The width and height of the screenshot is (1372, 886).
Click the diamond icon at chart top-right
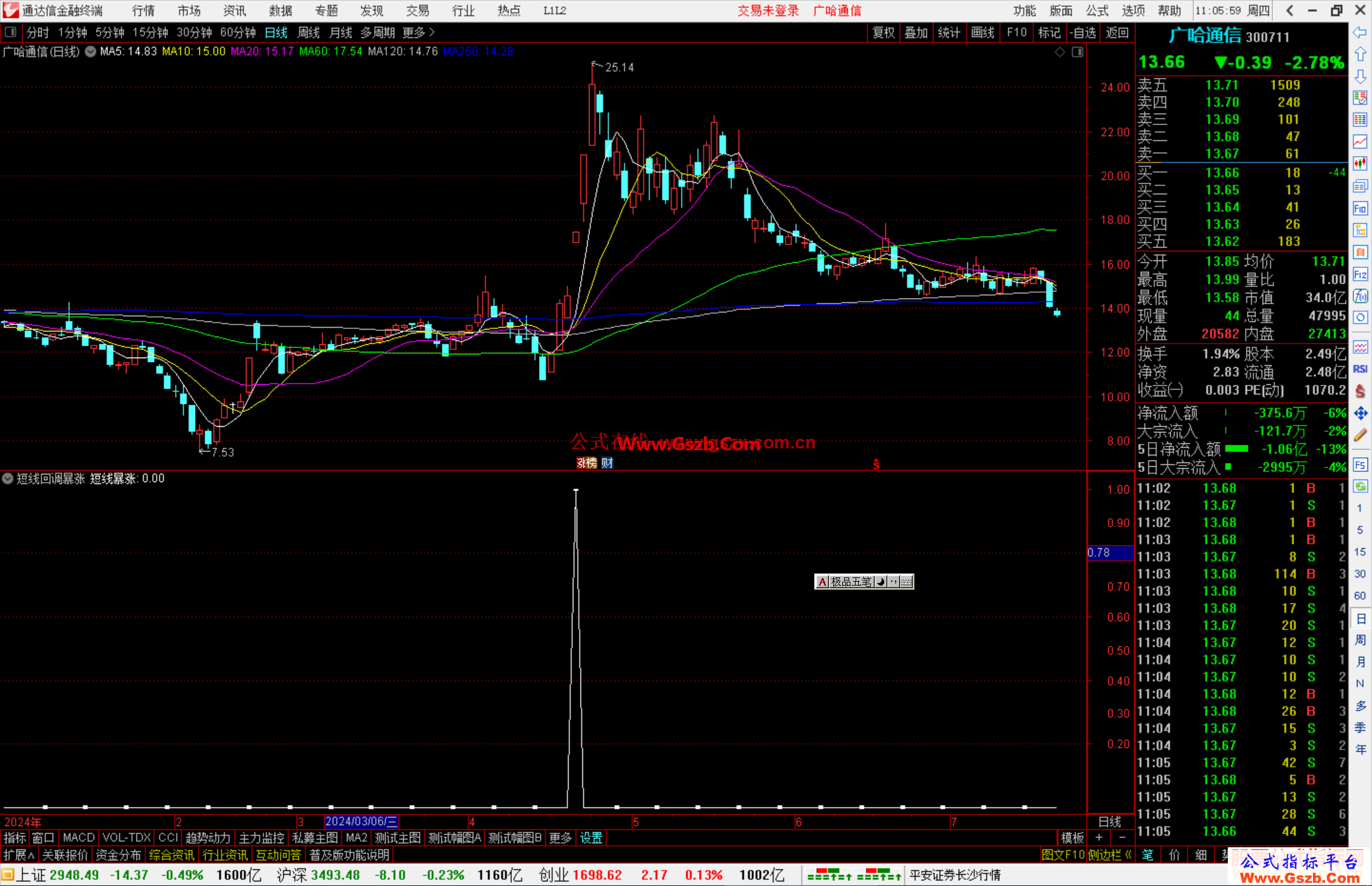1060,52
